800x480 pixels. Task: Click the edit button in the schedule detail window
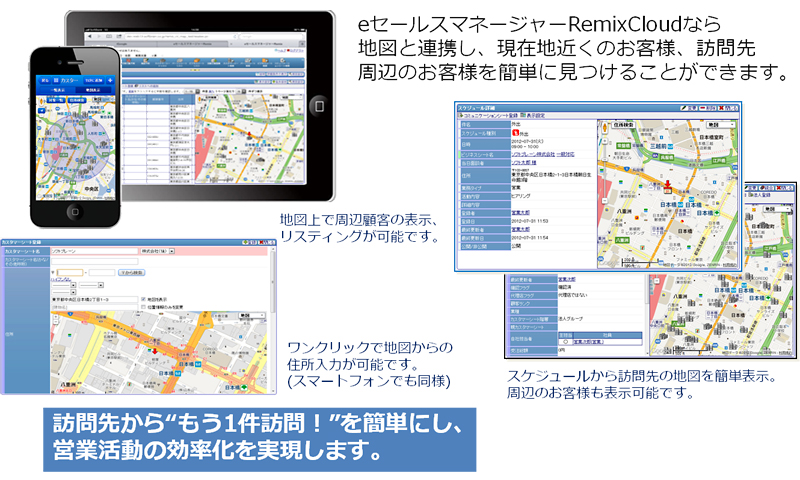(x=689, y=108)
